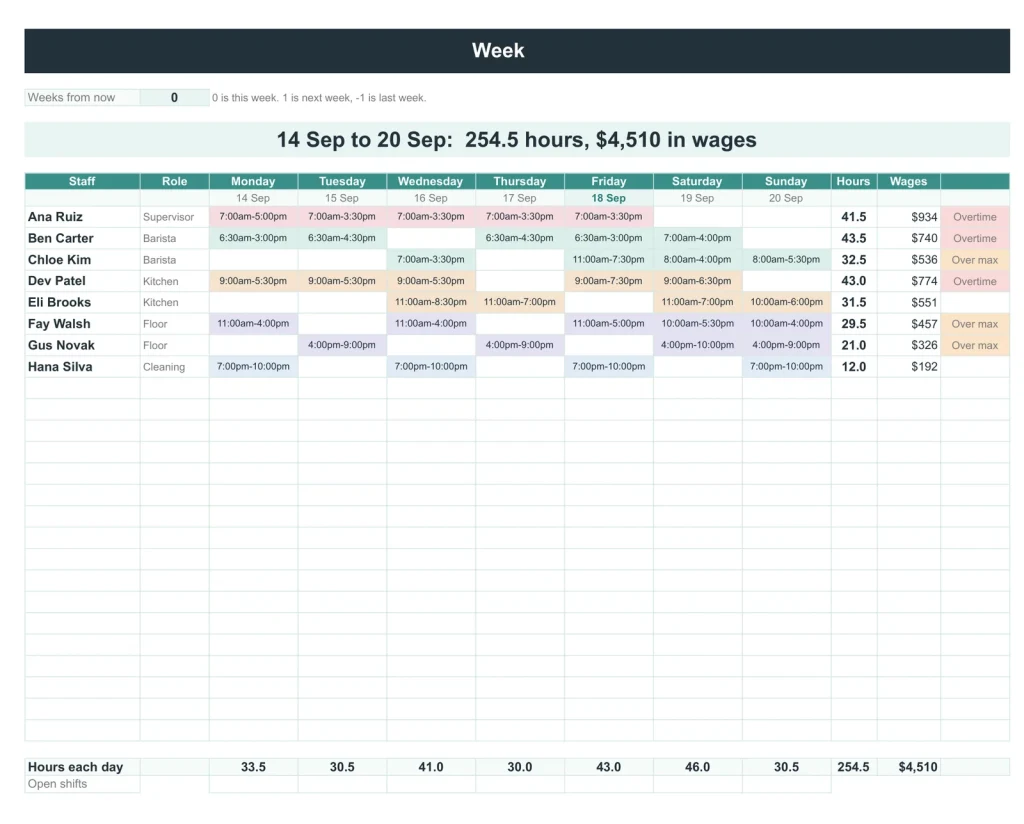1024x824 pixels.
Task: Select Dev Patel staff name cell
Action: [x=82, y=281]
